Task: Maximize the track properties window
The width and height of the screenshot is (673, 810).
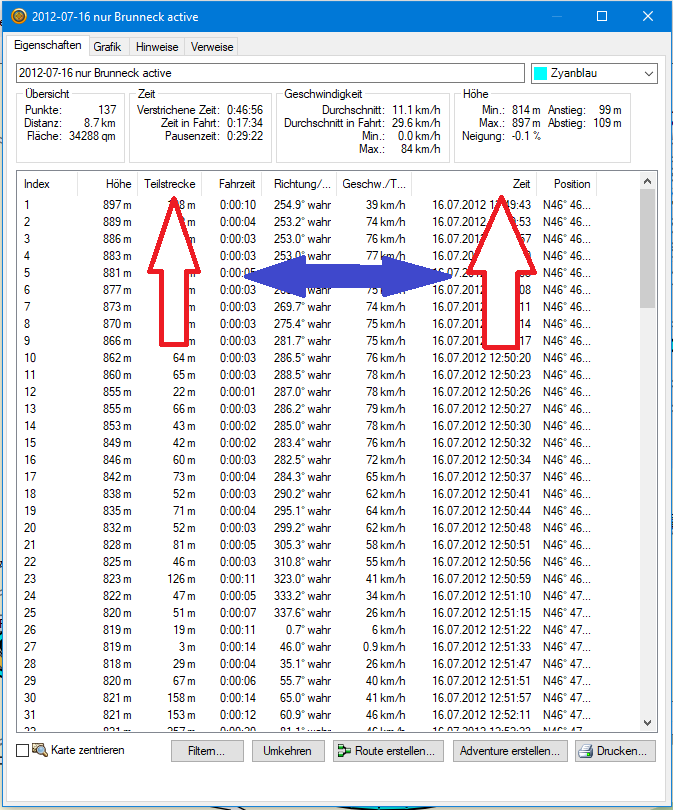Action: [601, 17]
